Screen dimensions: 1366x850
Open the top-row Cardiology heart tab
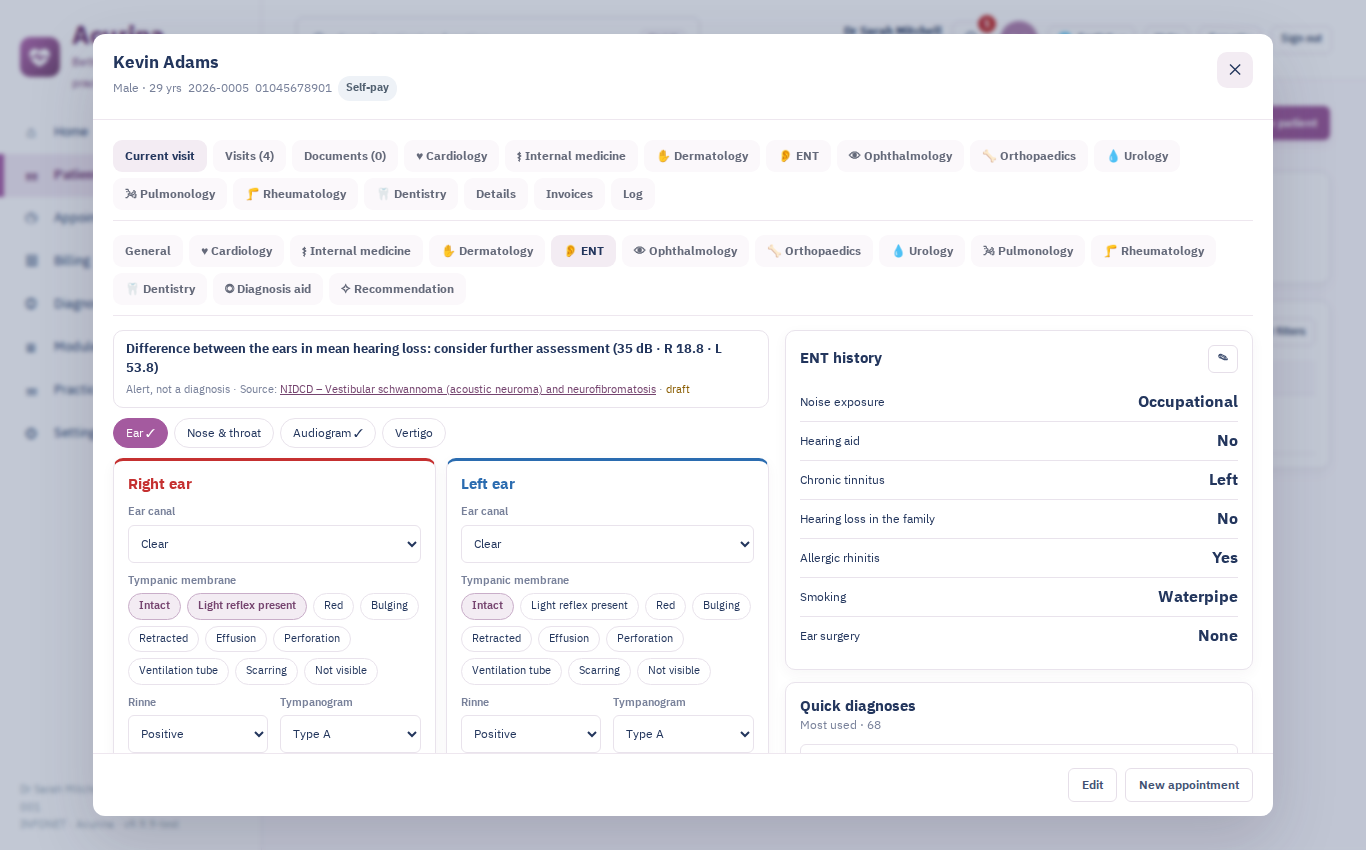click(451, 156)
